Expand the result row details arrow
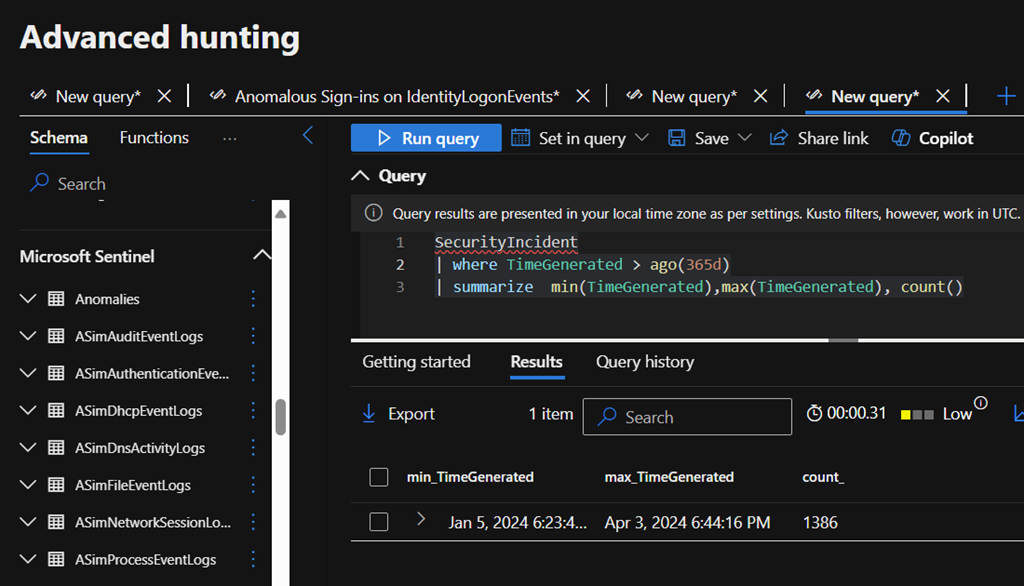This screenshot has width=1024, height=586. pos(421,520)
